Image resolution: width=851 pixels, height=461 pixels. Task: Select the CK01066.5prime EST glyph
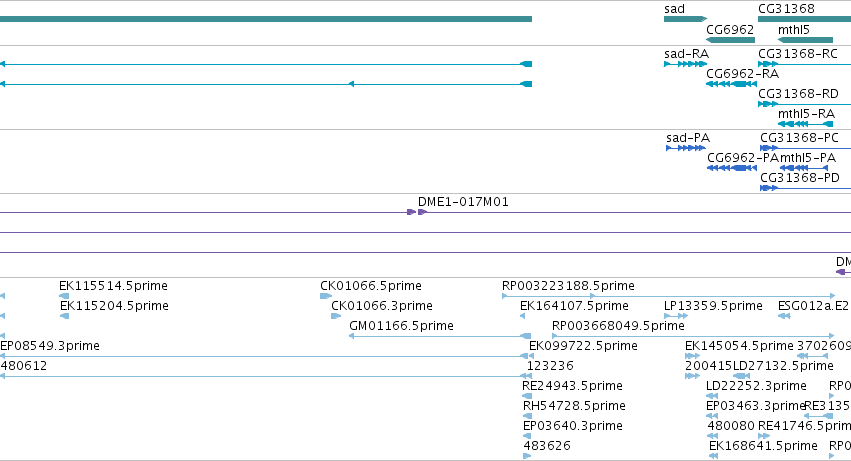pyautogui.click(x=326, y=296)
